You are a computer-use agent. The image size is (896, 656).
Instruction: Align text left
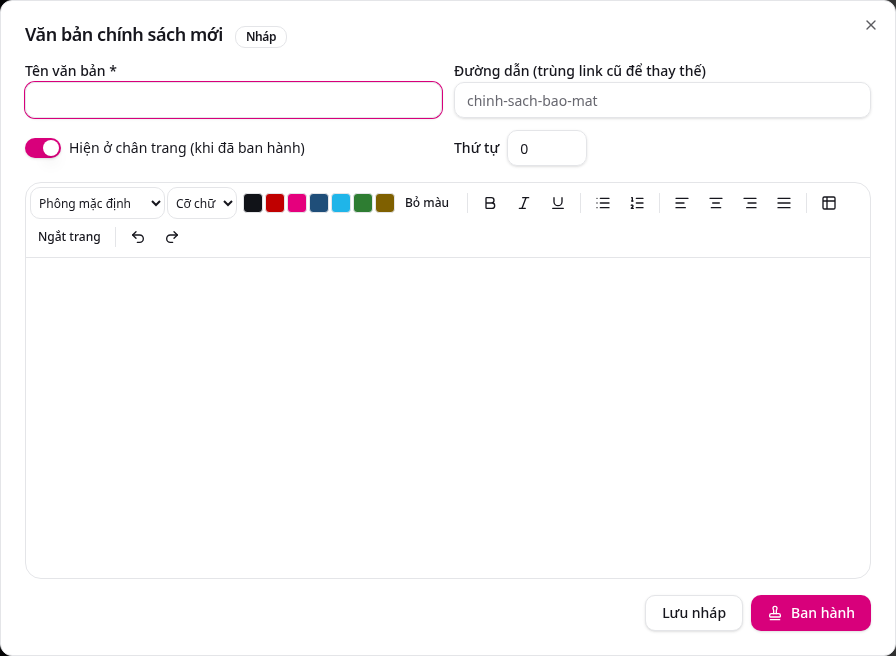pos(681,203)
